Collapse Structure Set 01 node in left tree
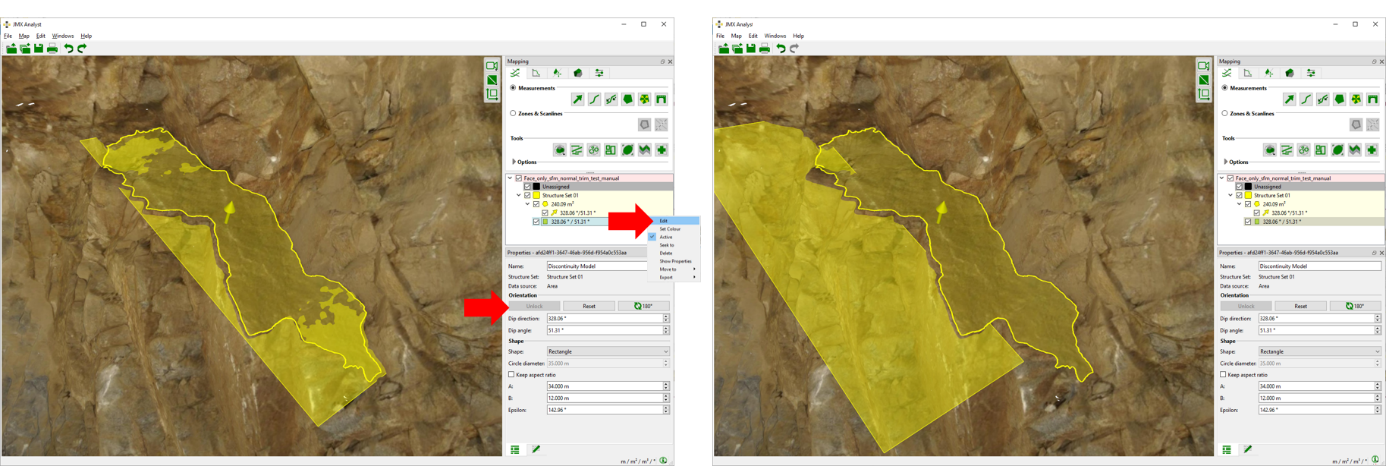Screen dimensions: 1386x466 click(518, 195)
